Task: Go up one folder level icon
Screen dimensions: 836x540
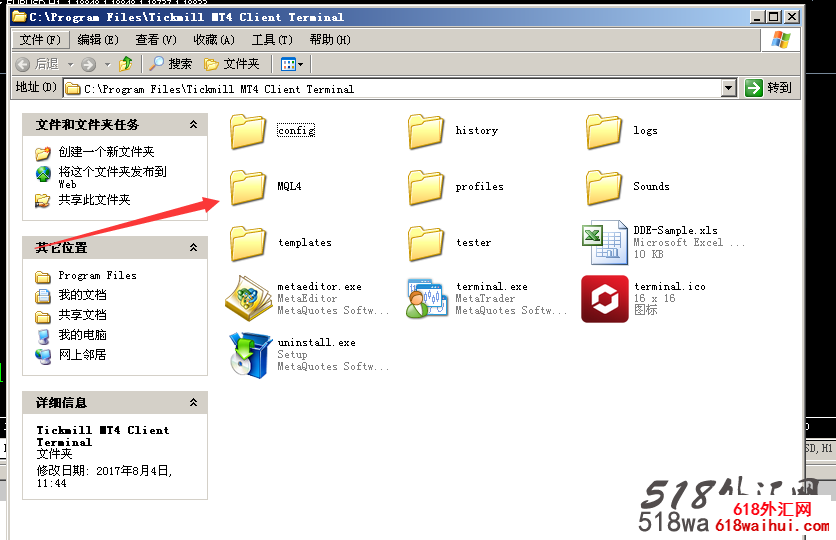Action: 126,64
